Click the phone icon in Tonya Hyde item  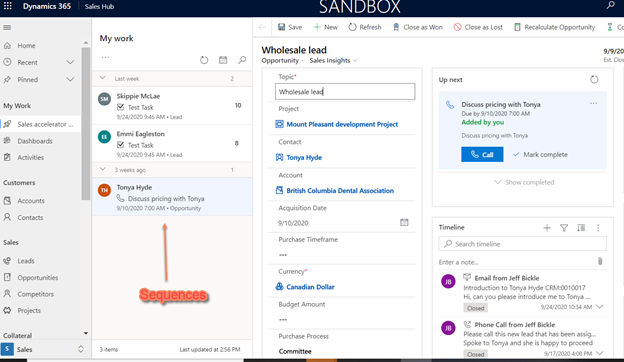click(120, 198)
